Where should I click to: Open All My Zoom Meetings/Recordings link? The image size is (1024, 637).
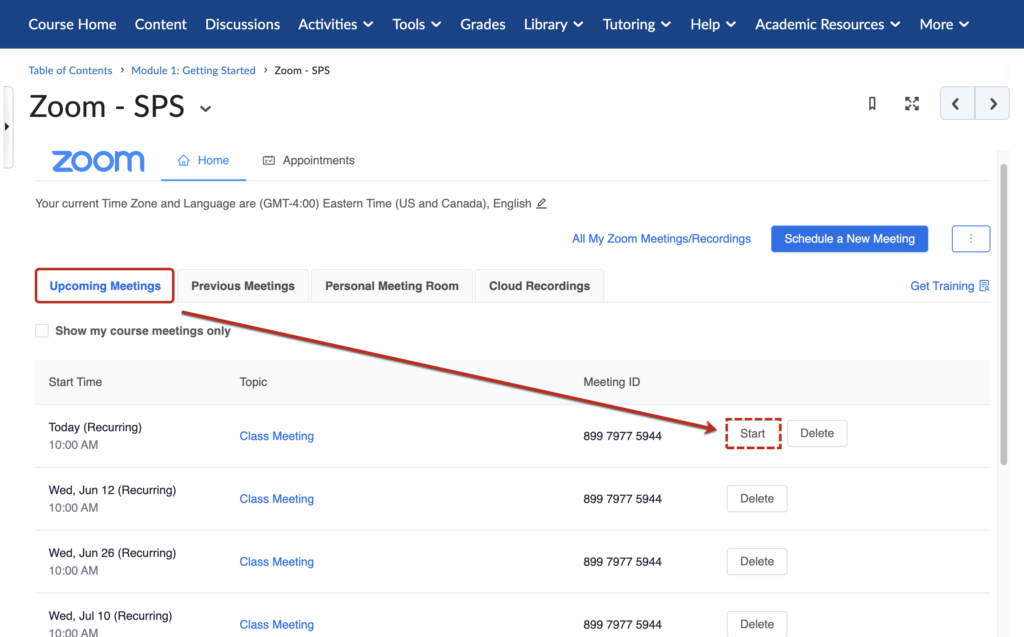pyautogui.click(x=661, y=238)
